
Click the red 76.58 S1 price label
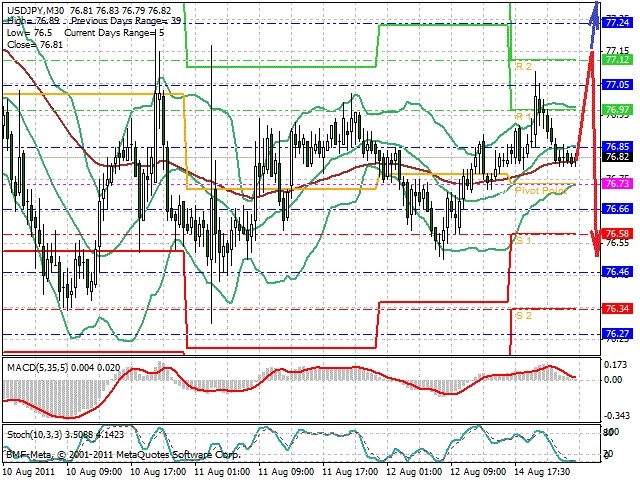[618, 233]
